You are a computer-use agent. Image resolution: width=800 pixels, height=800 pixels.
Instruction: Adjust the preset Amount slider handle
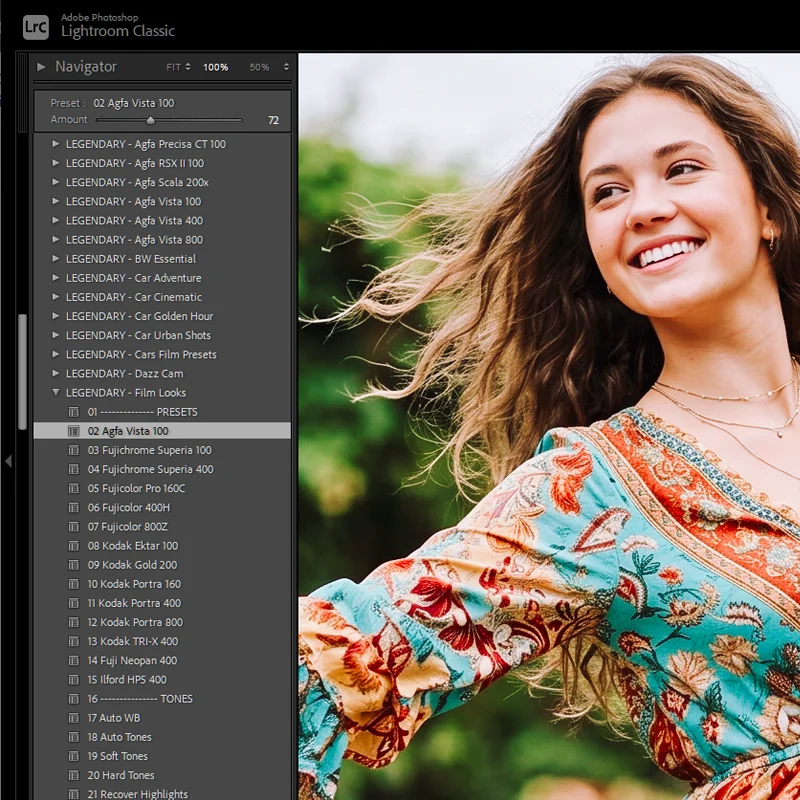(150, 120)
